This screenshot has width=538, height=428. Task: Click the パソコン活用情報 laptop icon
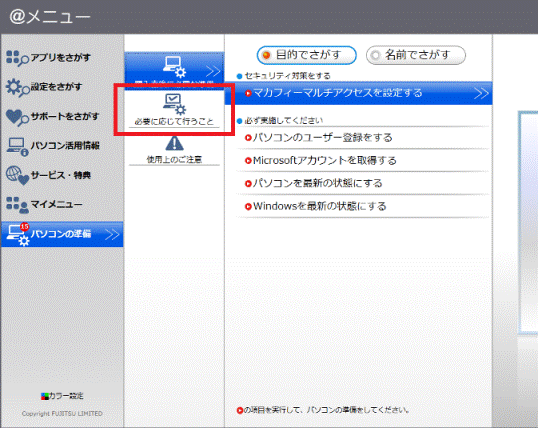[x=17, y=147]
